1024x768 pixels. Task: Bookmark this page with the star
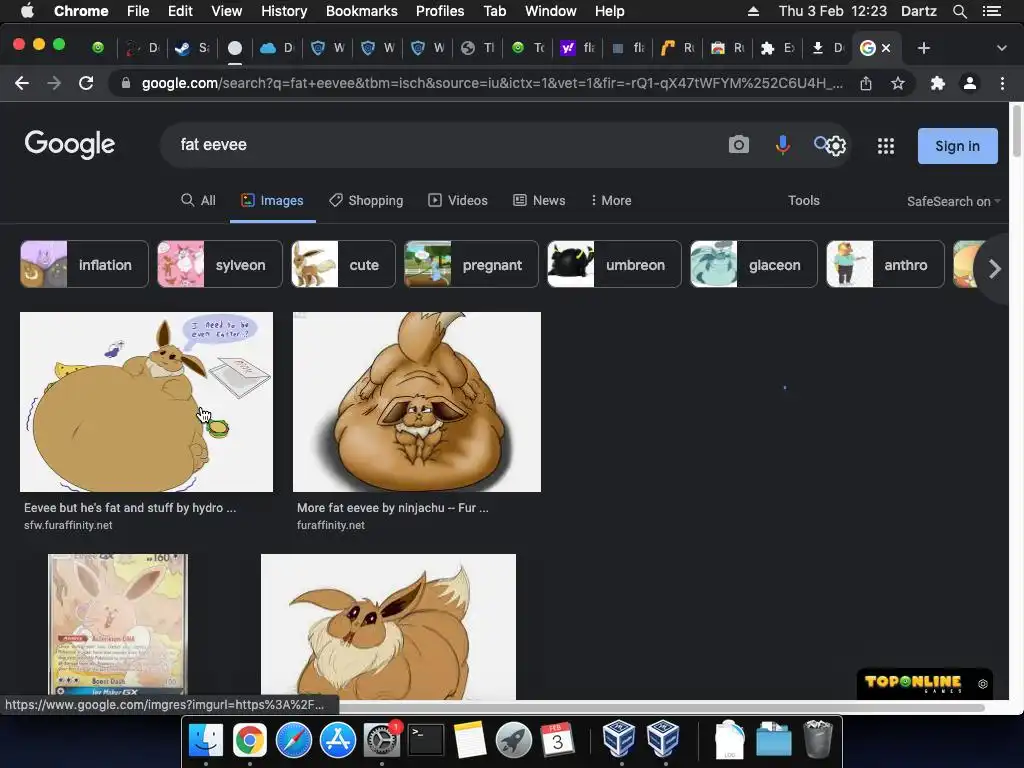pos(898,83)
